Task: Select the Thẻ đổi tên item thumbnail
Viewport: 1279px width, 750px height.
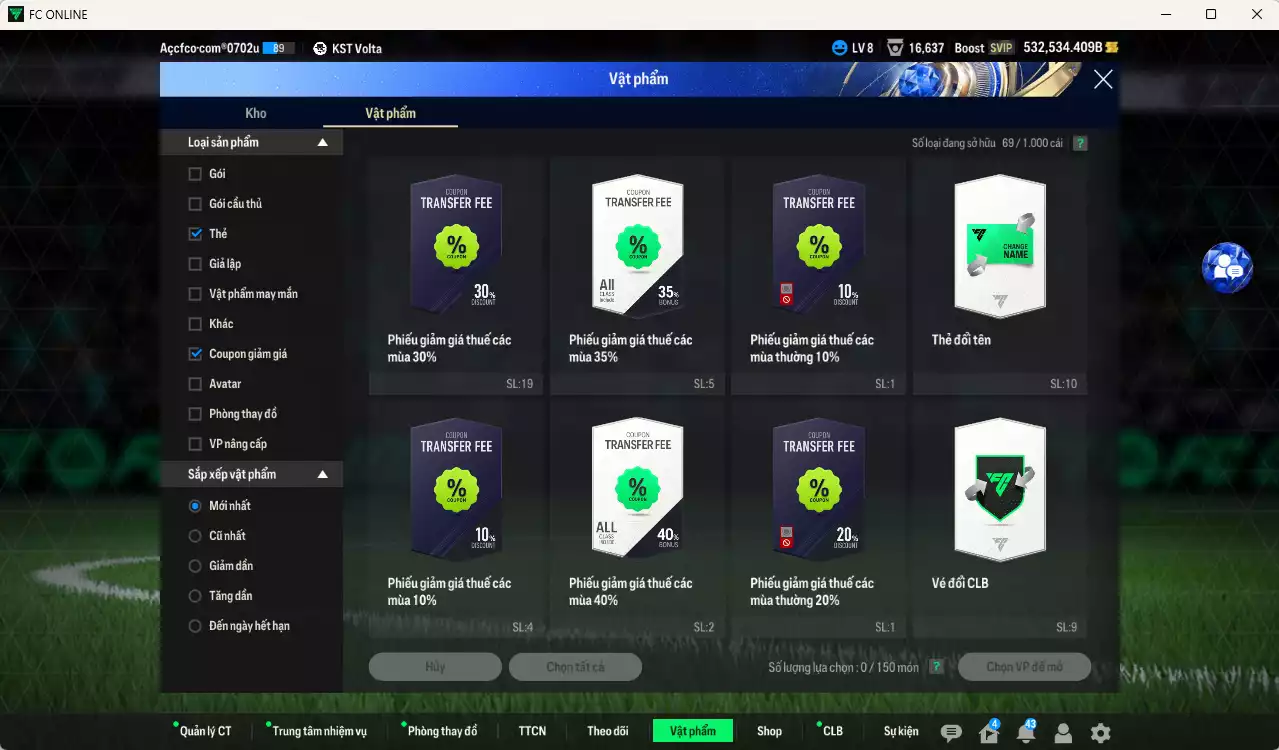Action: coord(999,247)
